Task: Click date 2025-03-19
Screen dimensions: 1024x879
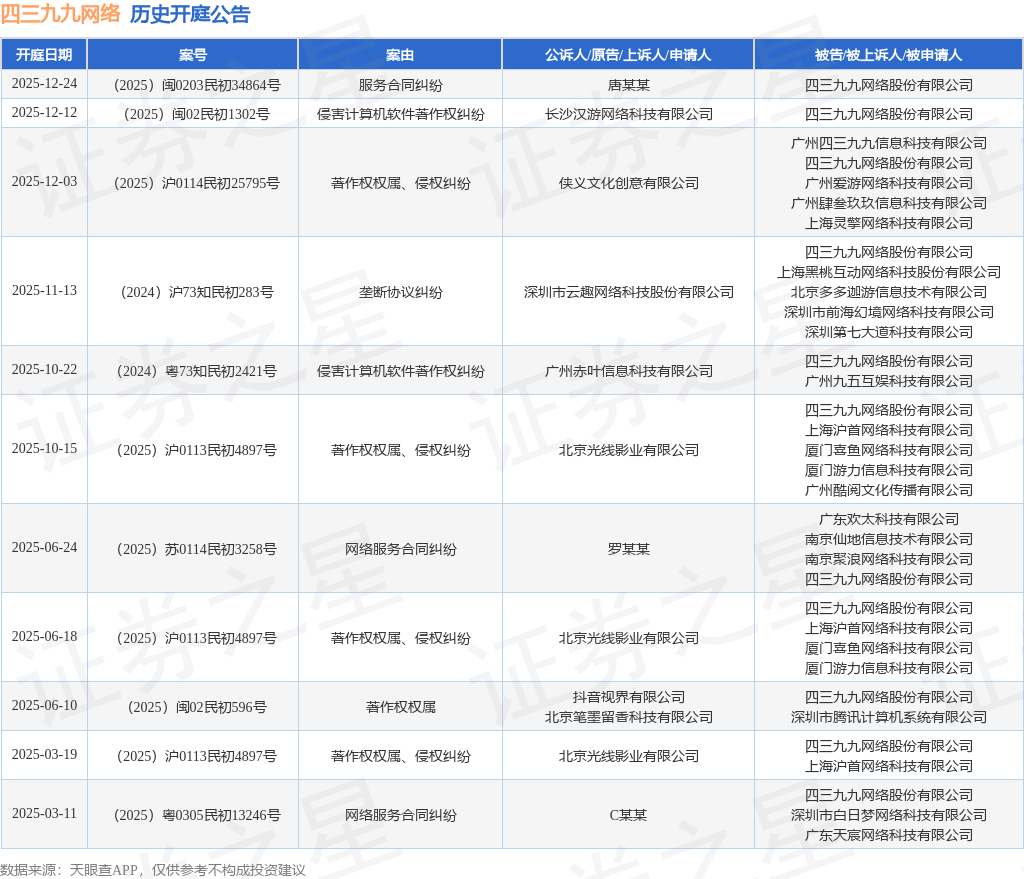Action: tap(44, 755)
